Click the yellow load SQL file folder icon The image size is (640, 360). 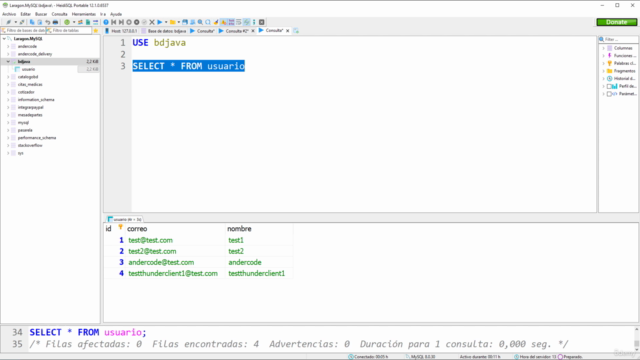point(172,22)
